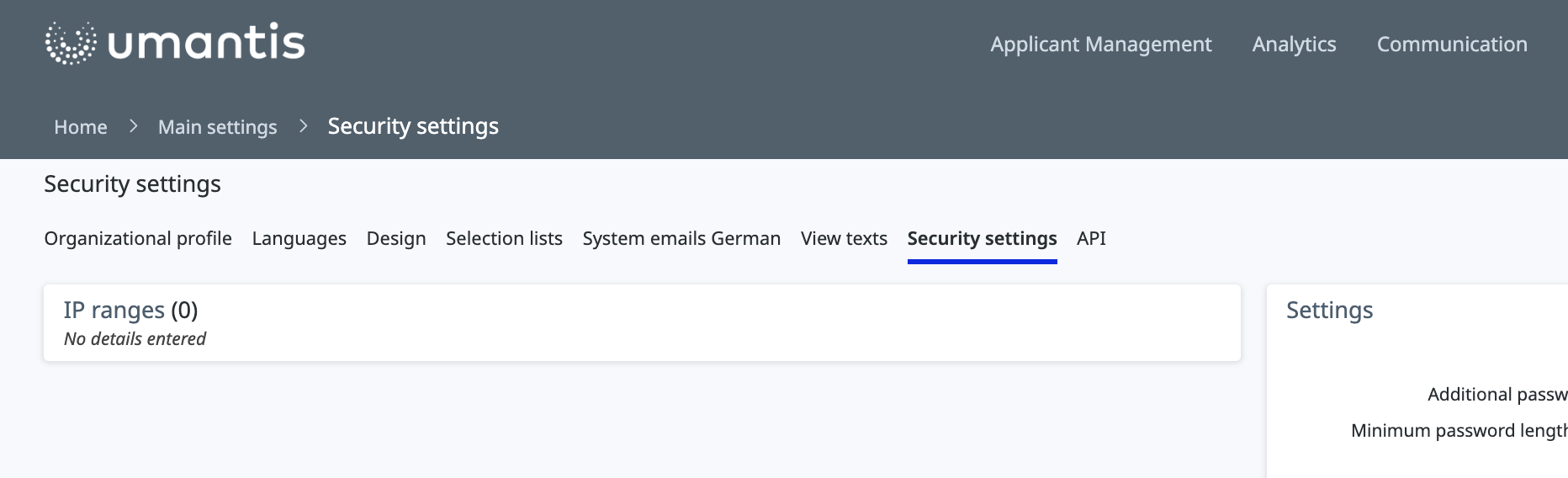Switch to the API tab
This screenshot has width=1568, height=478.
(x=1091, y=238)
